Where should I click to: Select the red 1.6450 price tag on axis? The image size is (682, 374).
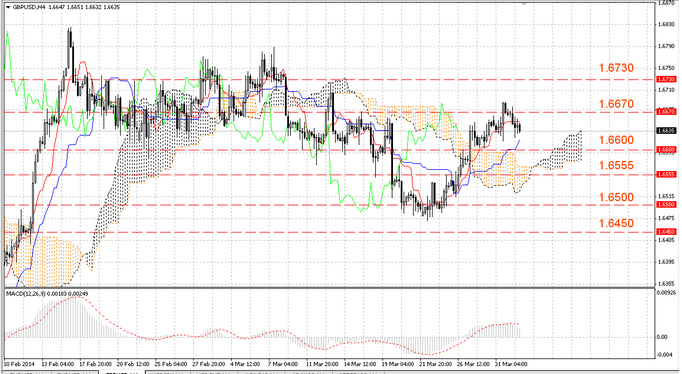coord(666,232)
